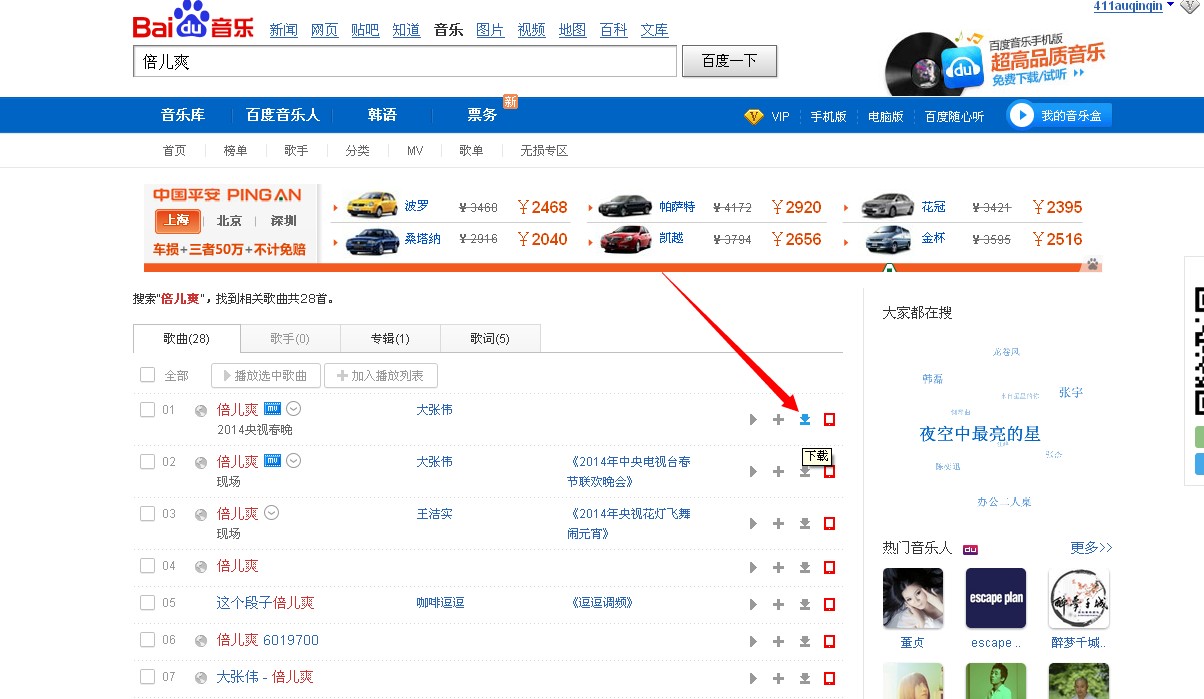
Task: Select the 歌曲(28) tab
Action: (187, 339)
